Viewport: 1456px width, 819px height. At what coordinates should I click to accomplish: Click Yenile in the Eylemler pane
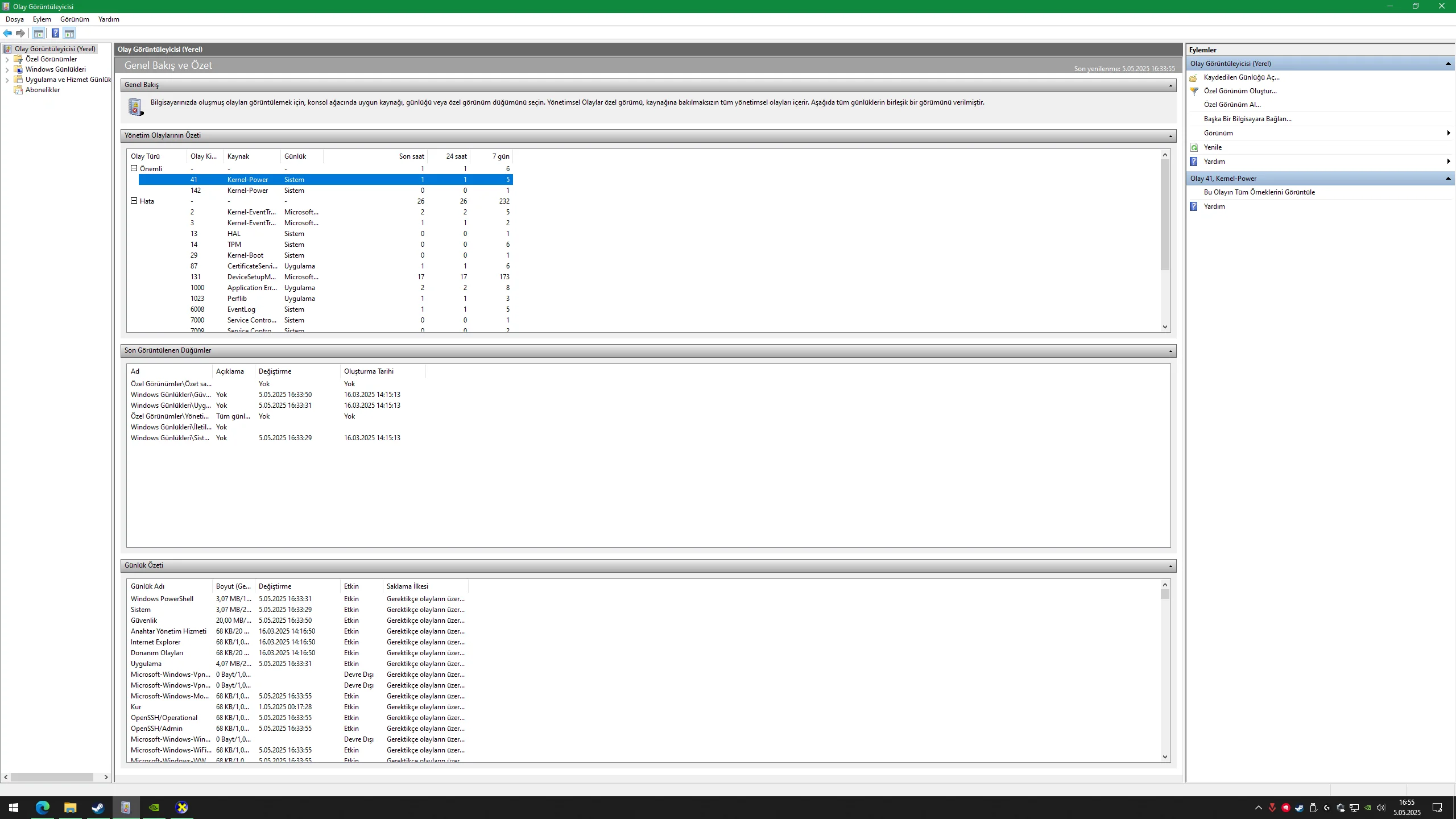click(x=1213, y=147)
